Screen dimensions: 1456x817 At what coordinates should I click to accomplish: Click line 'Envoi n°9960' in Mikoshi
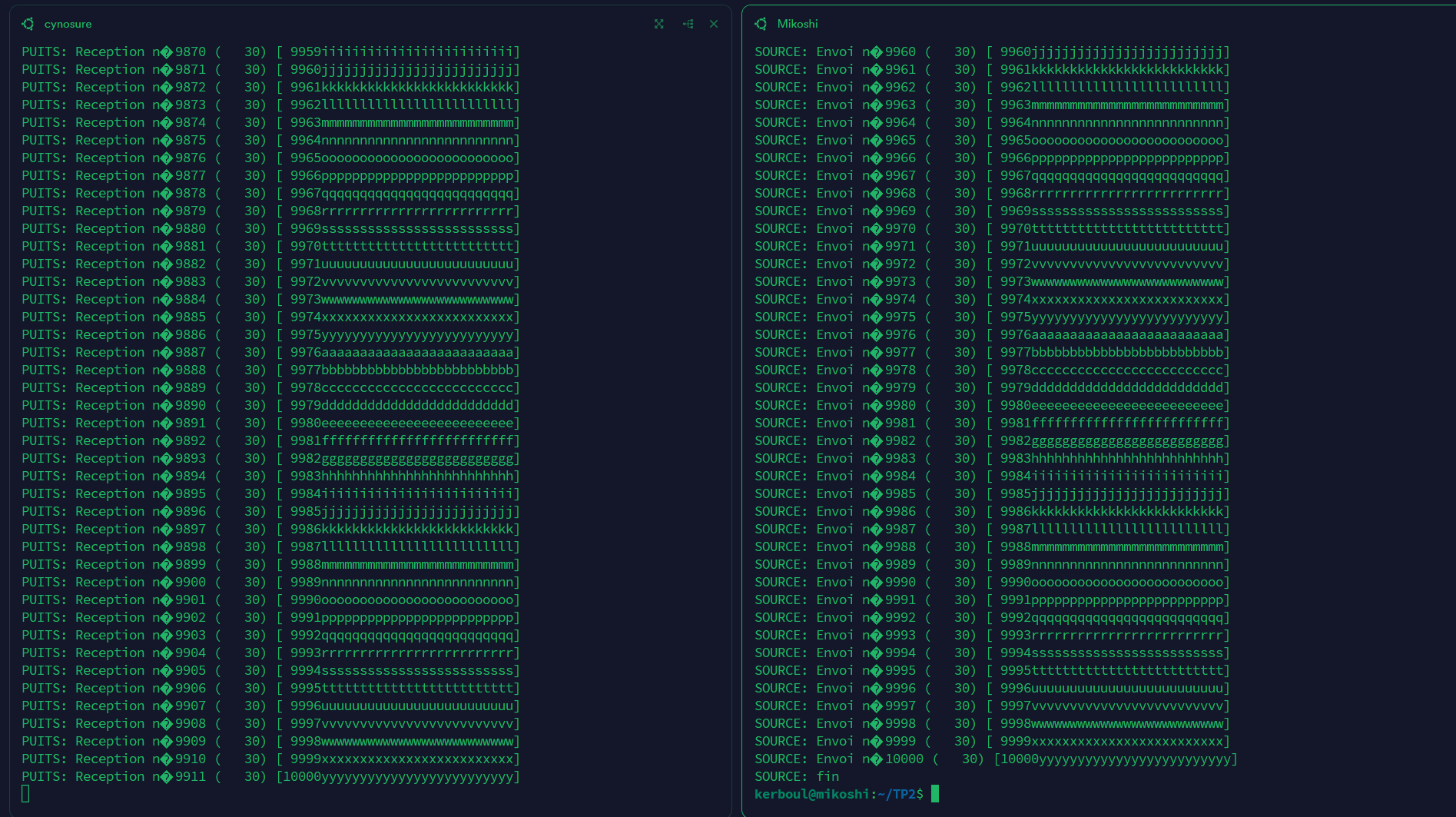coord(993,51)
